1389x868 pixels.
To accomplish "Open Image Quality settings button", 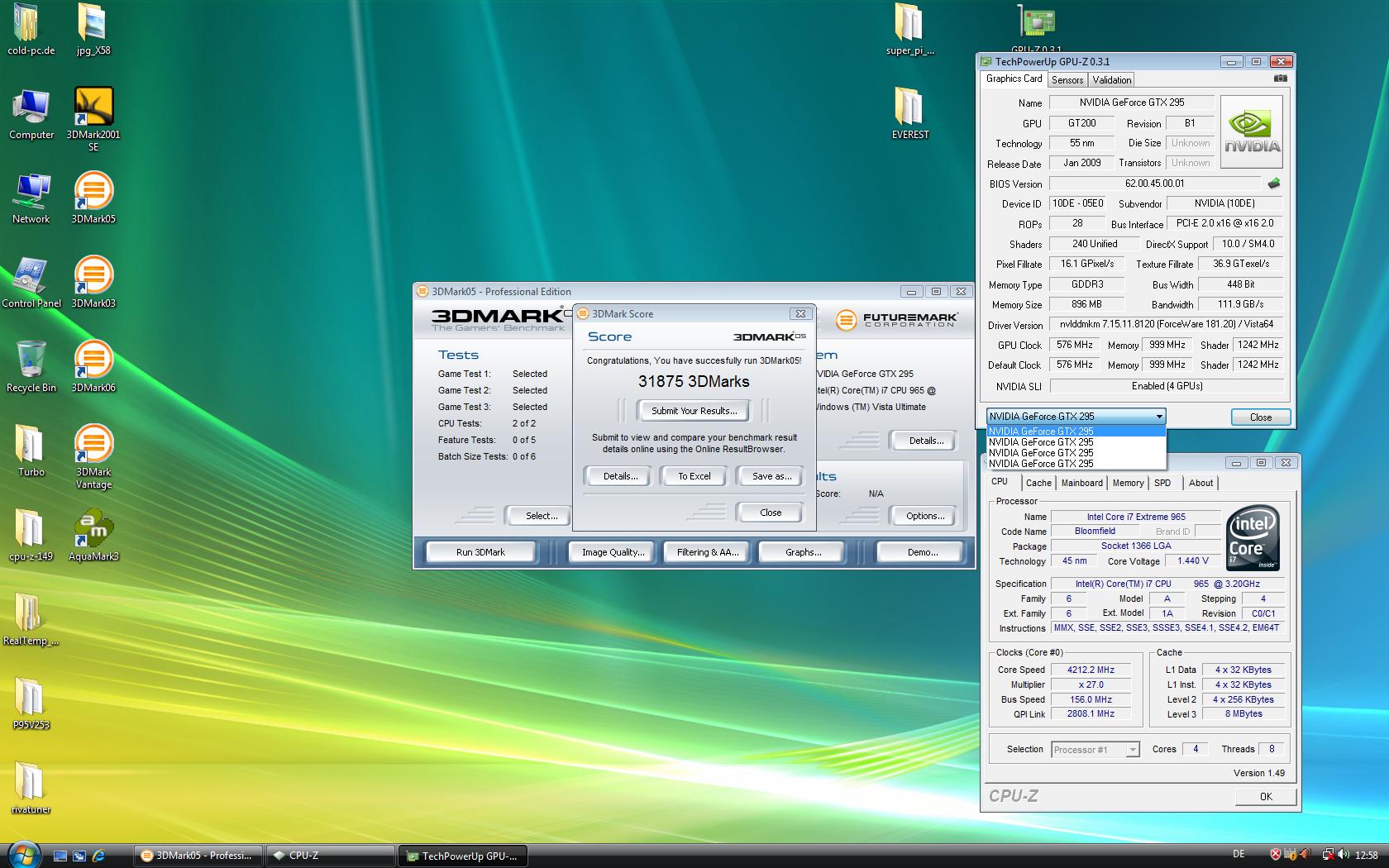I will 613,552.
